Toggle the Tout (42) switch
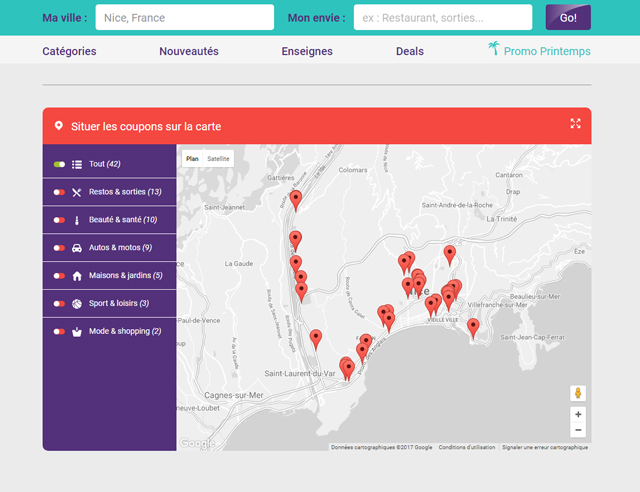This screenshot has height=492, width=640. tap(59, 164)
